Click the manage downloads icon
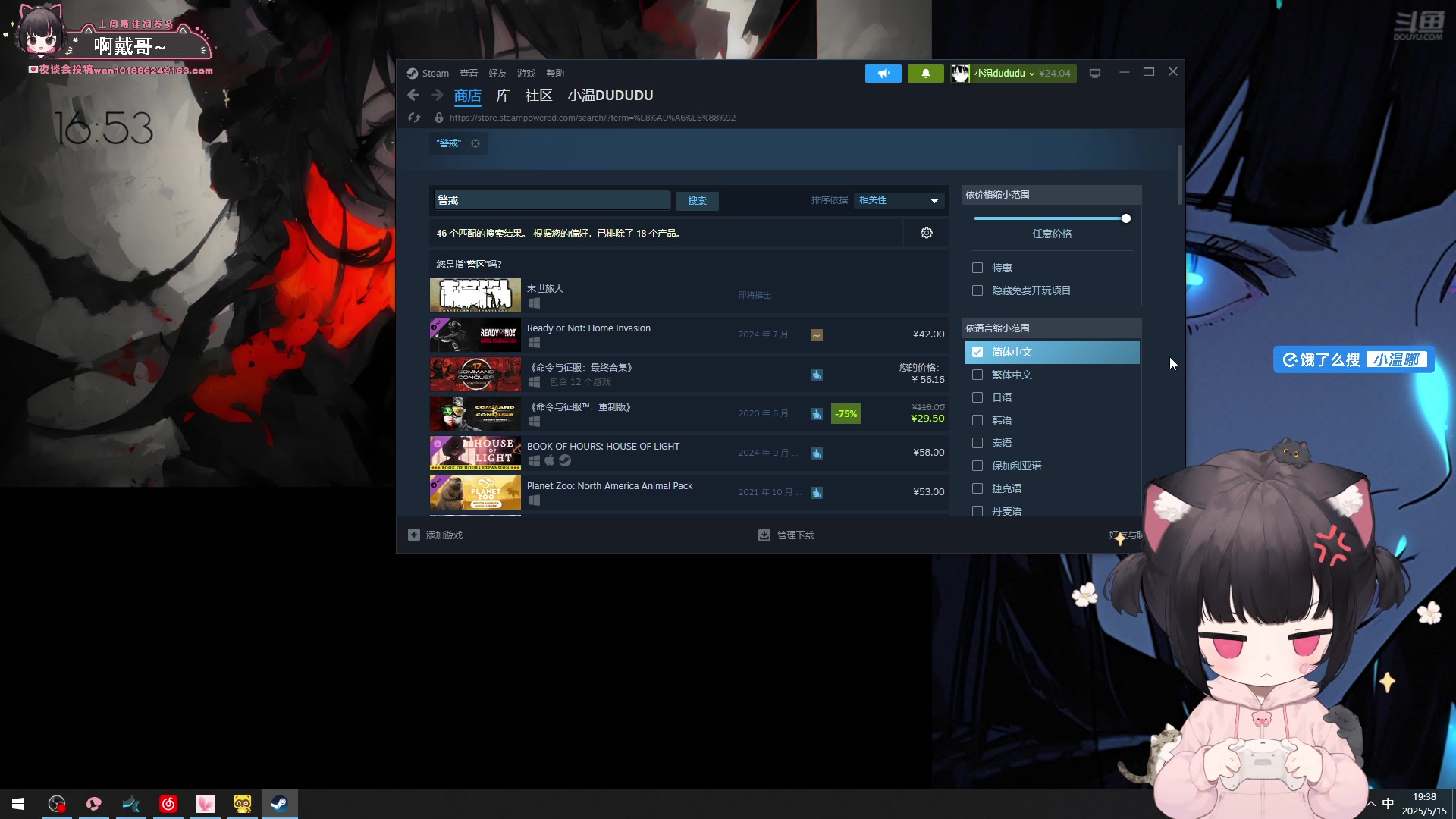1456x819 pixels. tap(764, 535)
